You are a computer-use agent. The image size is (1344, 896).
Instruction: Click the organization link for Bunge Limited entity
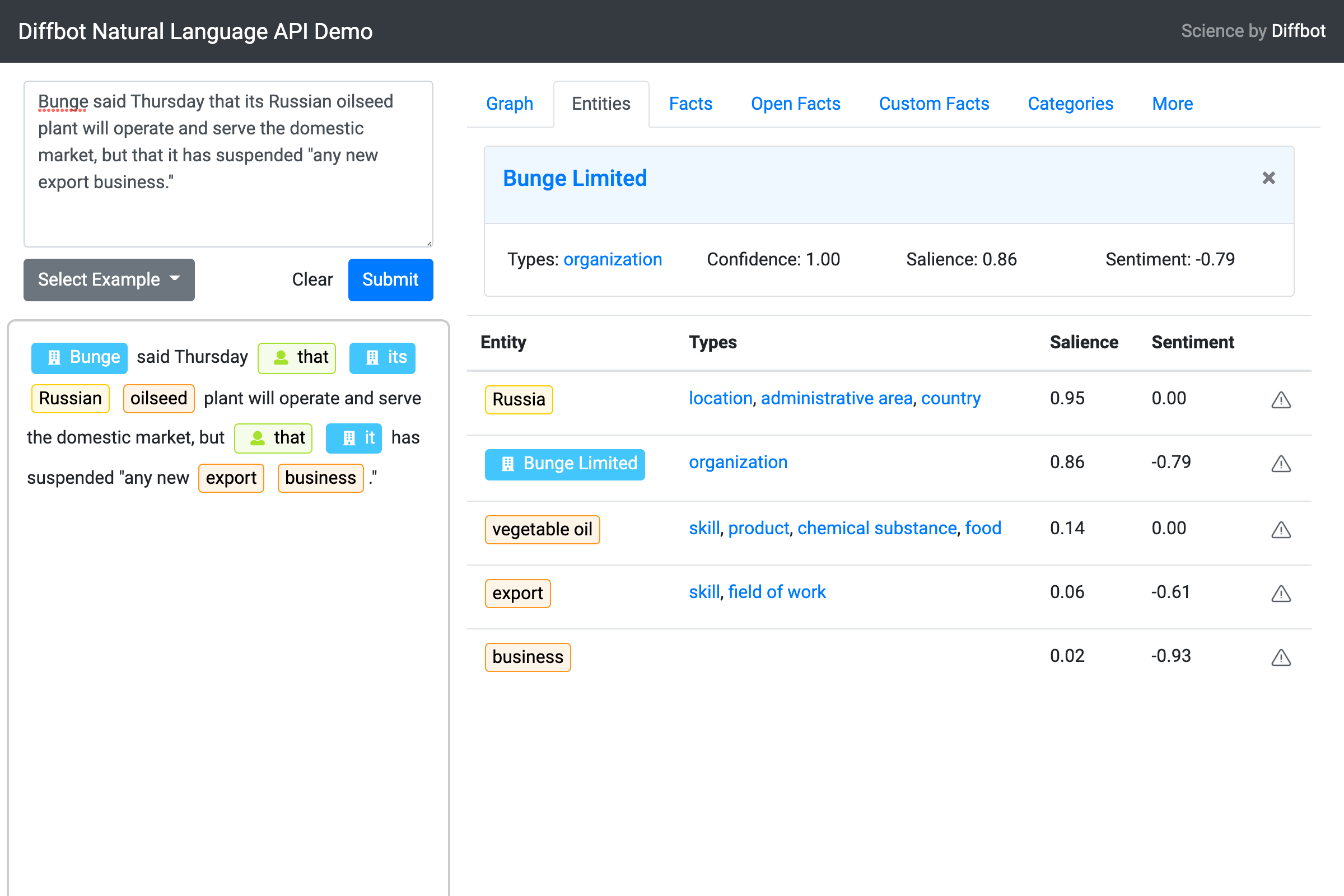[737, 462]
